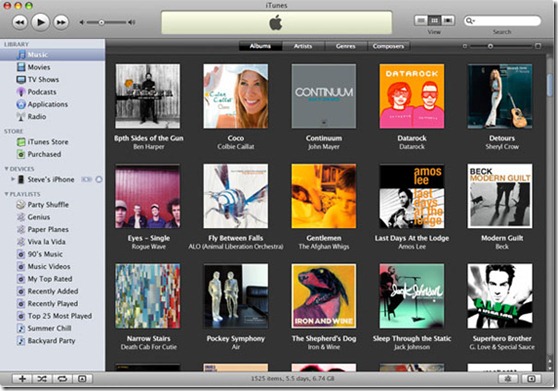Click into the Search field
This screenshot has height=391, width=558.
tap(502, 21)
